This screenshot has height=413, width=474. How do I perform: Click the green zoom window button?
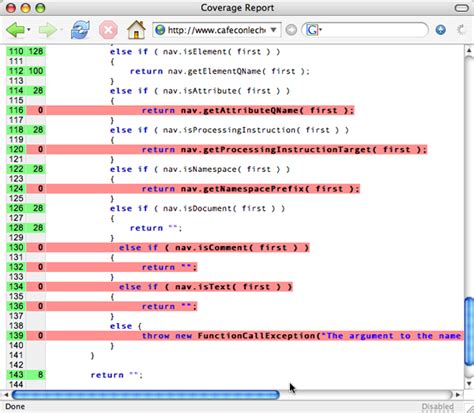click(40, 8)
